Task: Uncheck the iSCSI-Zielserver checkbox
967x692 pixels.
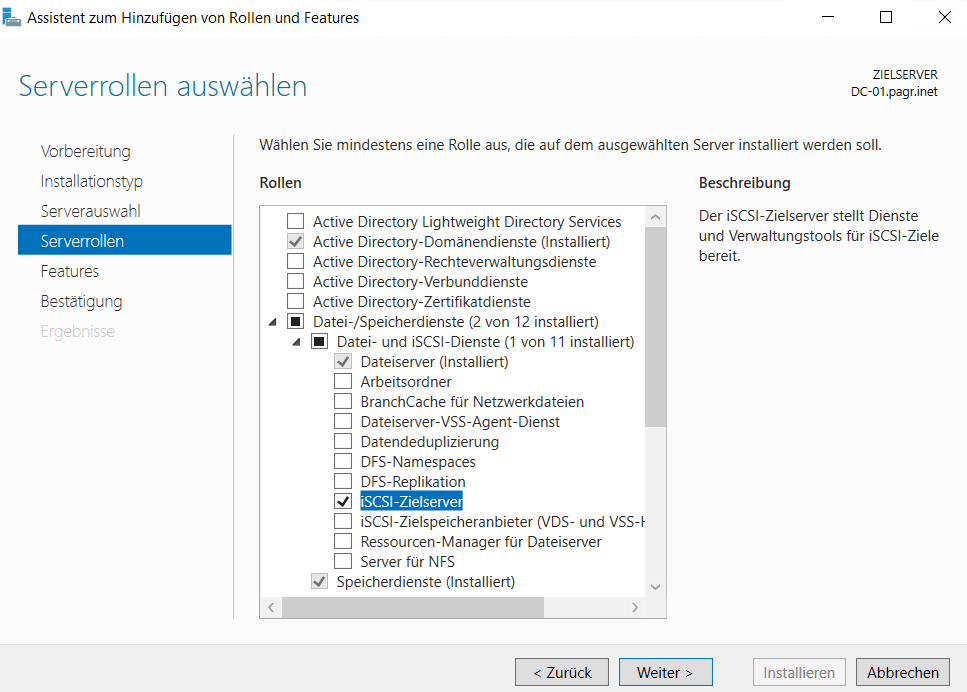Action: coord(343,502)
